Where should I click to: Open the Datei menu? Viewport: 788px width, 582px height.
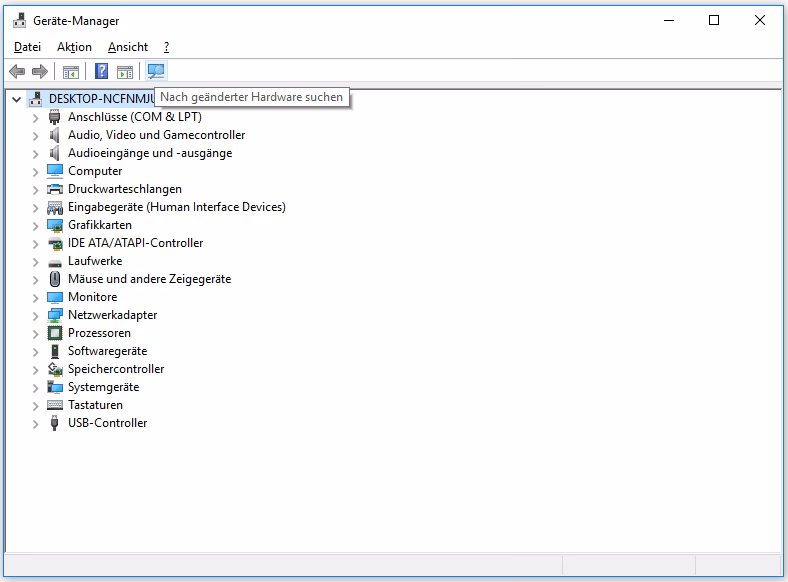(x=27, y=47)
